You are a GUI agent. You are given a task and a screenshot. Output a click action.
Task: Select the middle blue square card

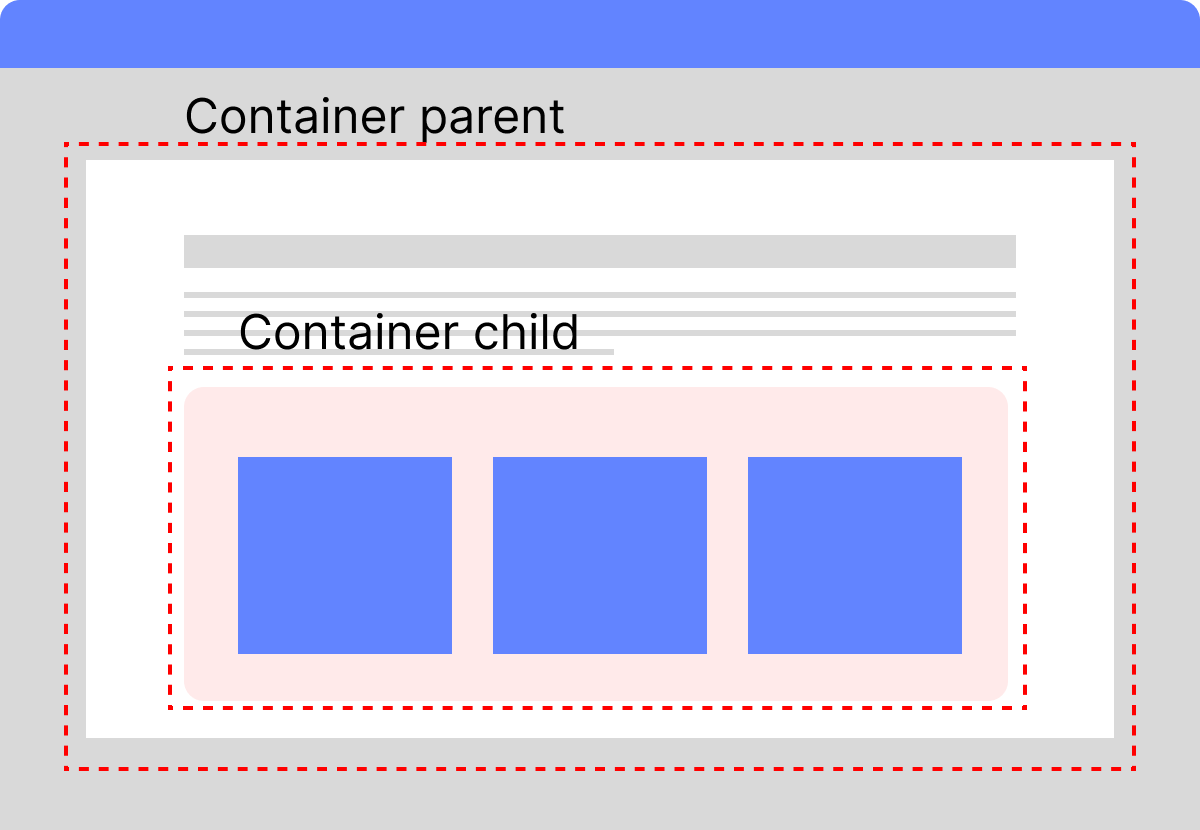click(600, 555)
